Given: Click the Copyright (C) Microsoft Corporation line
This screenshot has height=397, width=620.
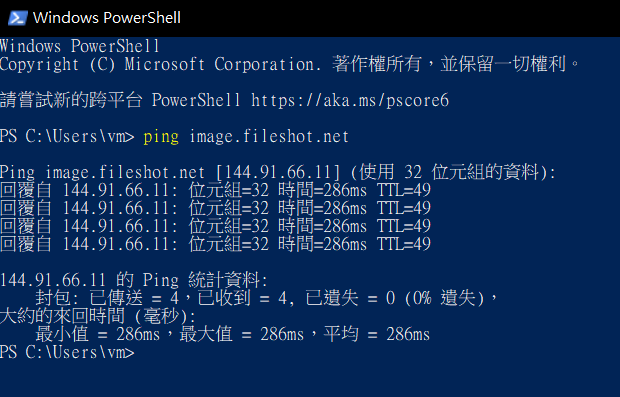Looking at the screenshot, I should point(290,64).
